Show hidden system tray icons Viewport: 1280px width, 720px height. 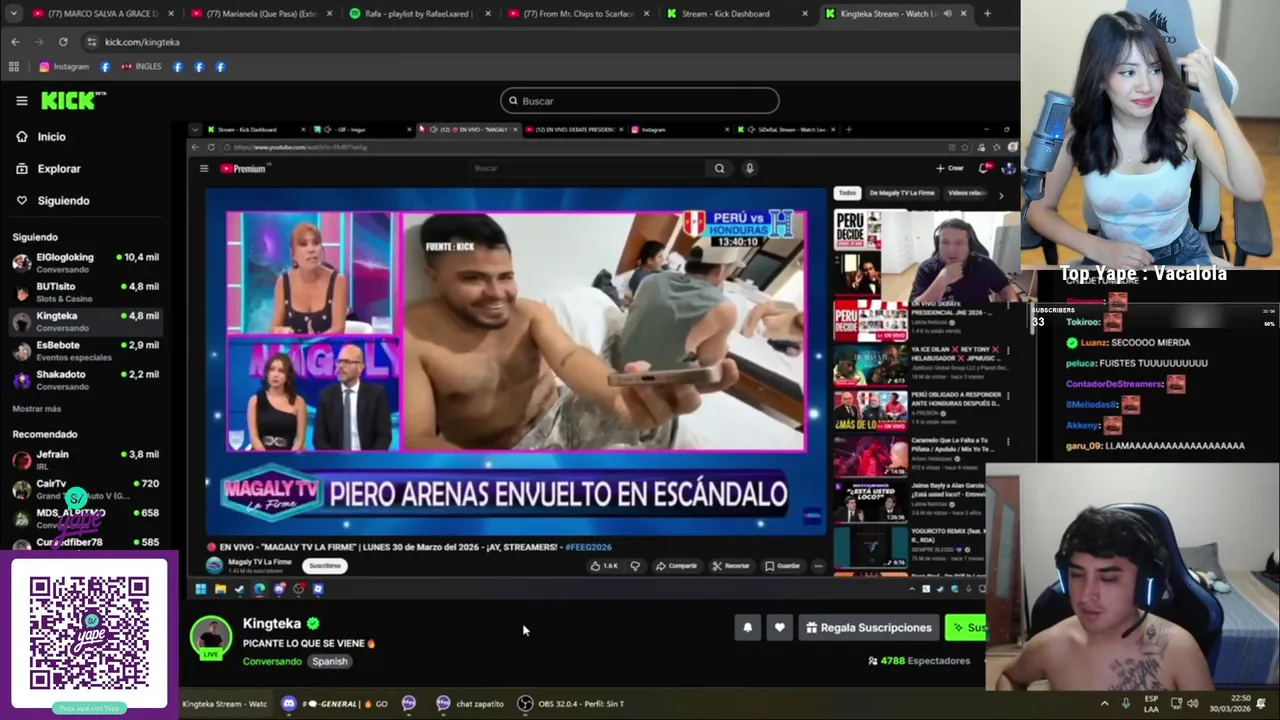[x=1104, y=704]
